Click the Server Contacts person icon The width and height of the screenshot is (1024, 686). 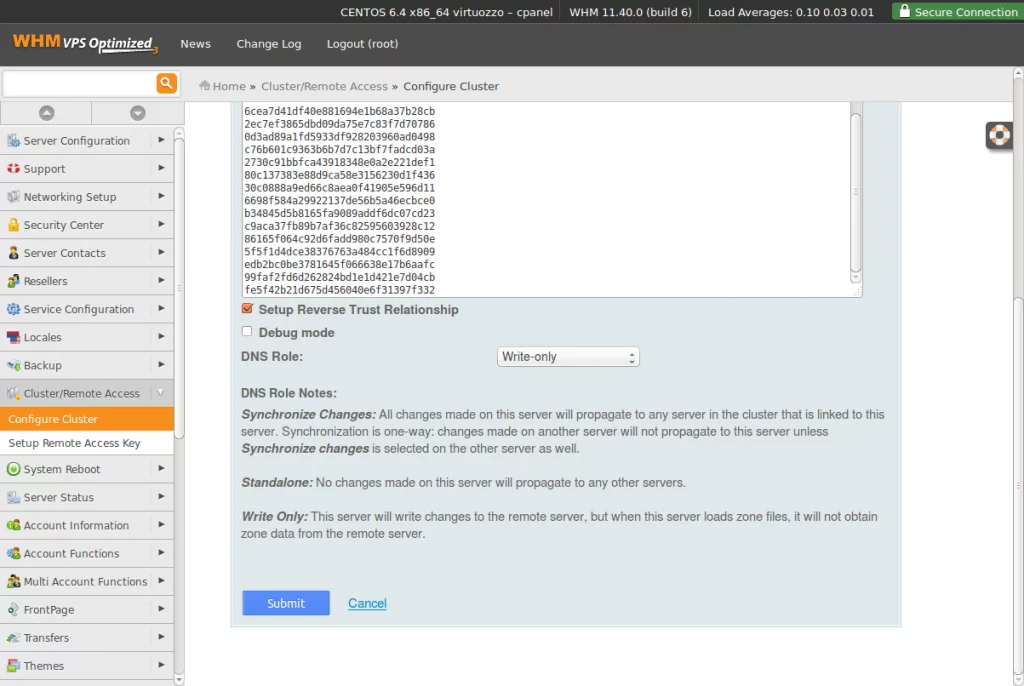click(13, 253)
